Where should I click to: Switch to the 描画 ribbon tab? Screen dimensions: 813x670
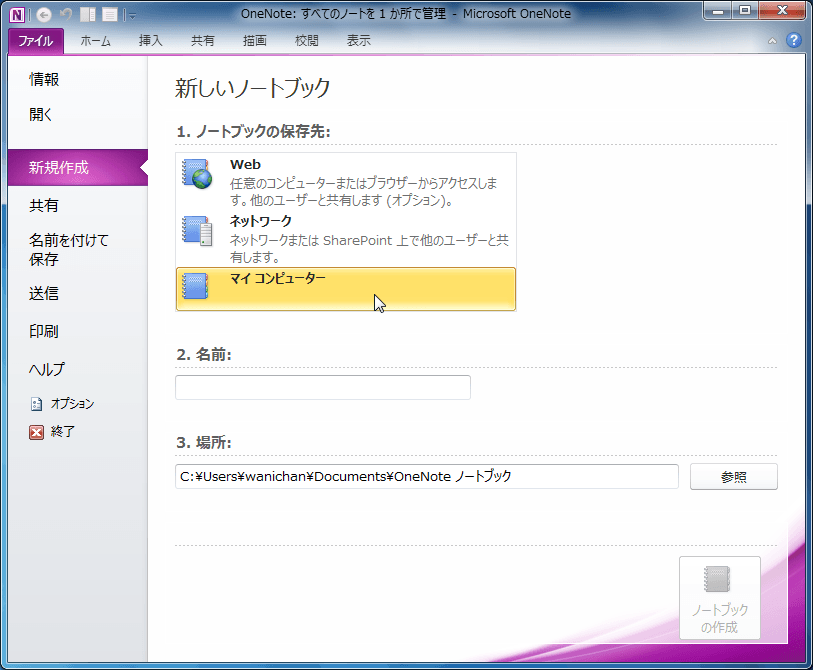click(x=255, y=41)
